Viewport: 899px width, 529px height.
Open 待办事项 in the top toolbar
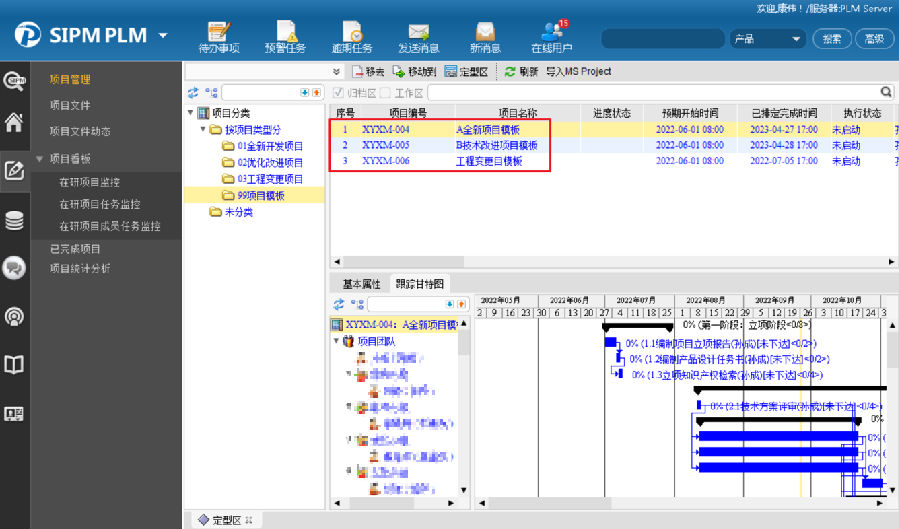[219, 37]
